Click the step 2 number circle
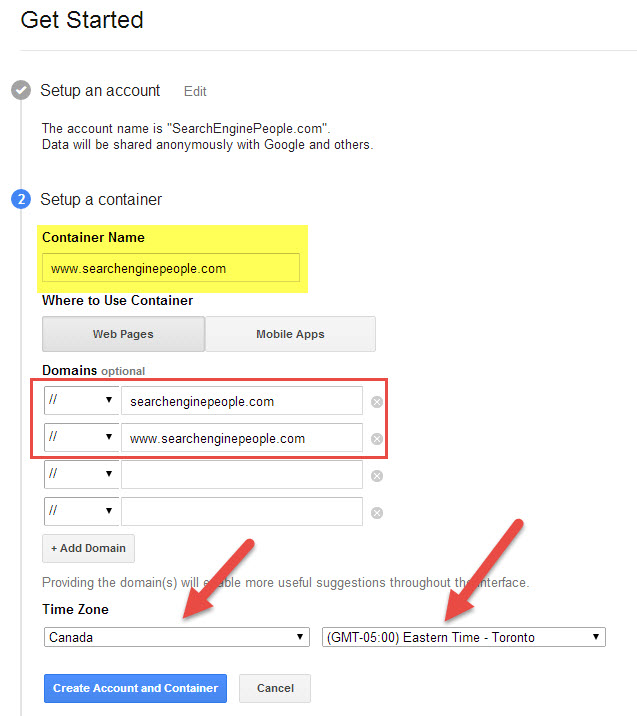 21,199
